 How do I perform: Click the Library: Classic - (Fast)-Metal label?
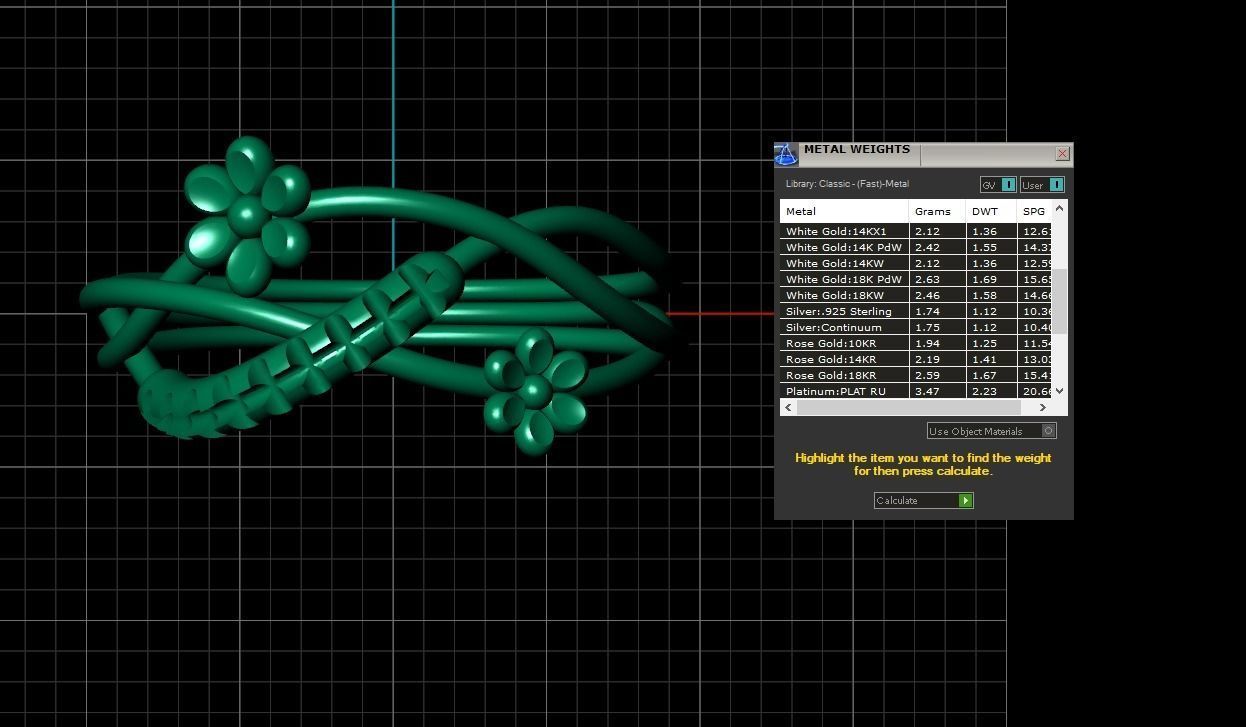point(847,184)
